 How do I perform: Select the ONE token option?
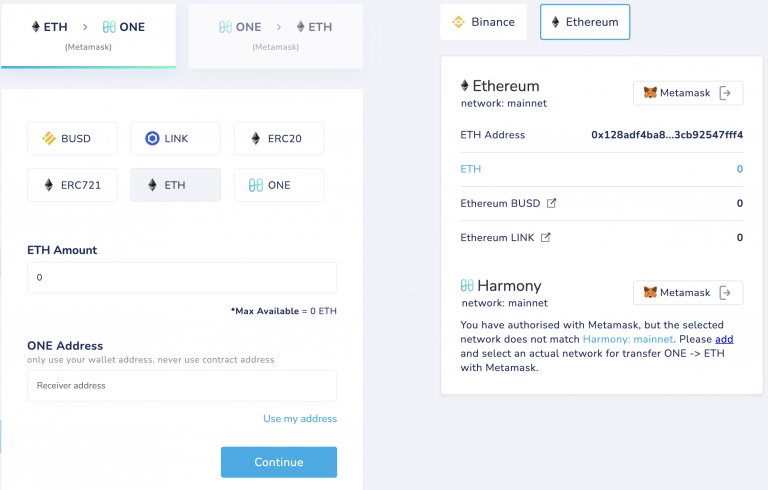click(279, 185)
